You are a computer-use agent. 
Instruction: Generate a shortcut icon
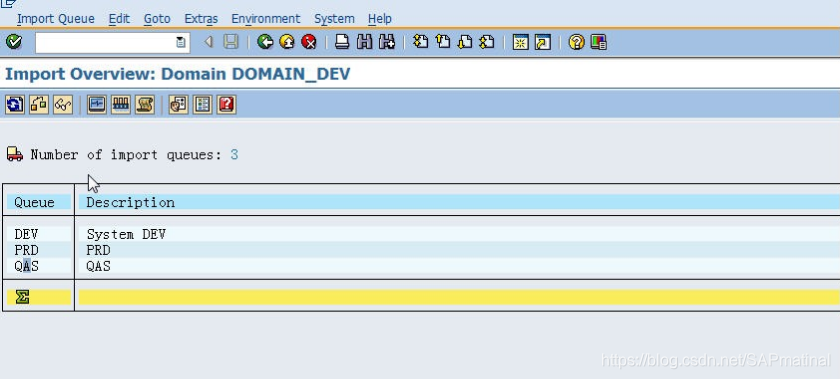point(543,42)
